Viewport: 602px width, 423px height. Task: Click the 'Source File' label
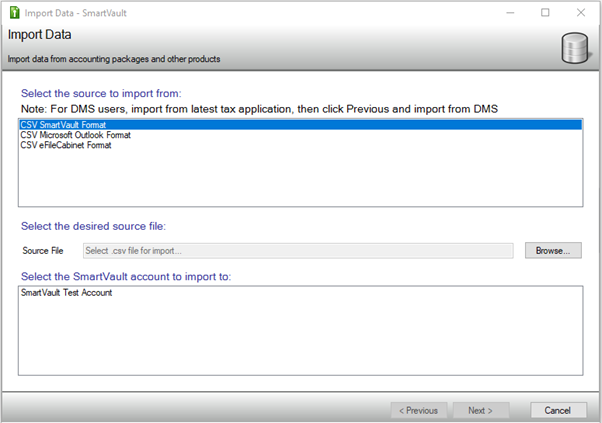(43, 250)
